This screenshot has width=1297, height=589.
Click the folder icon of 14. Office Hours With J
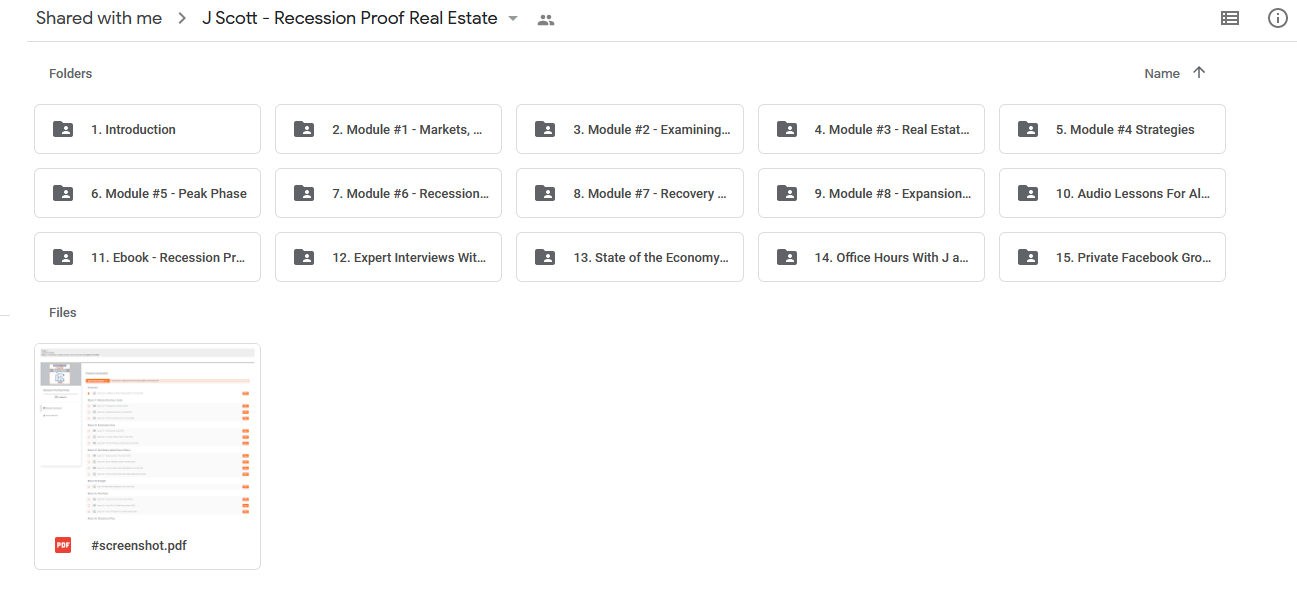pos(787,257)
